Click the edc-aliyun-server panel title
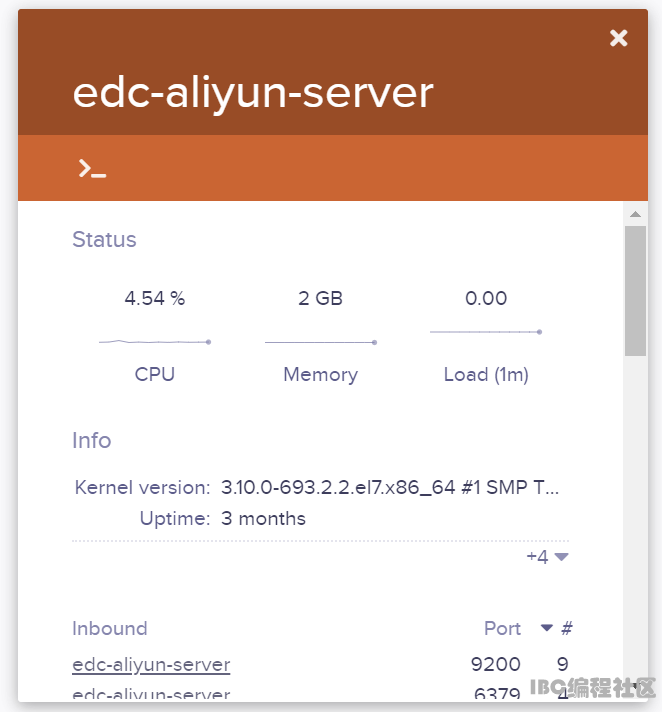Image resolution: width=662 pixels, height=712 pixels. (253, 92)
